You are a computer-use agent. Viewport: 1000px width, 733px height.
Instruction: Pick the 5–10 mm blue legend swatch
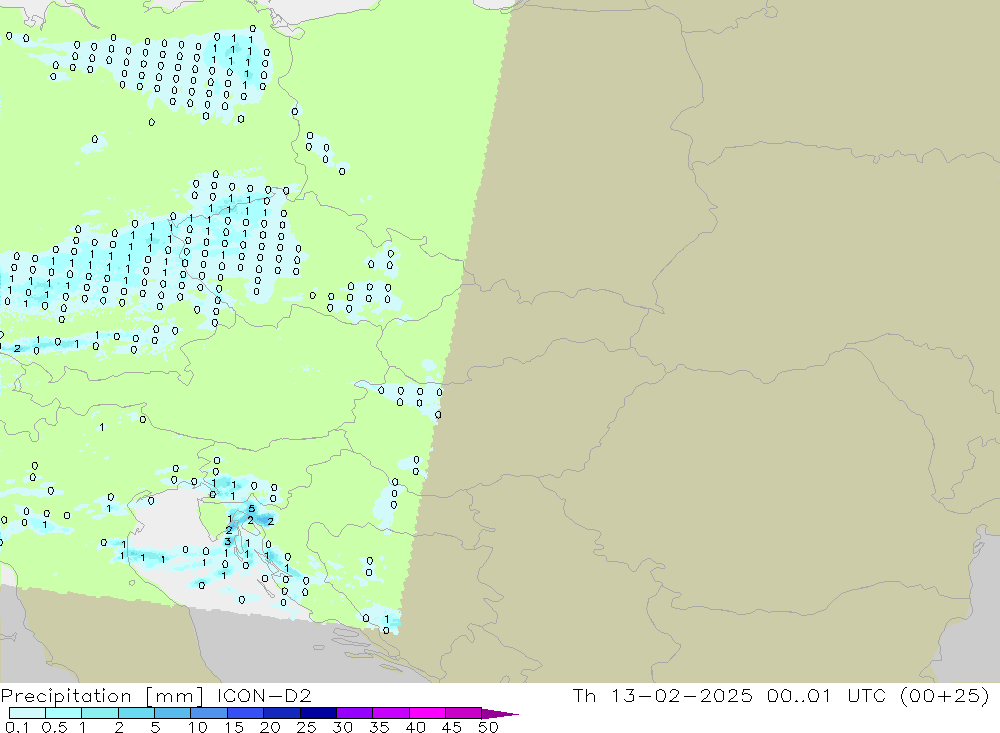pos(172,713)
